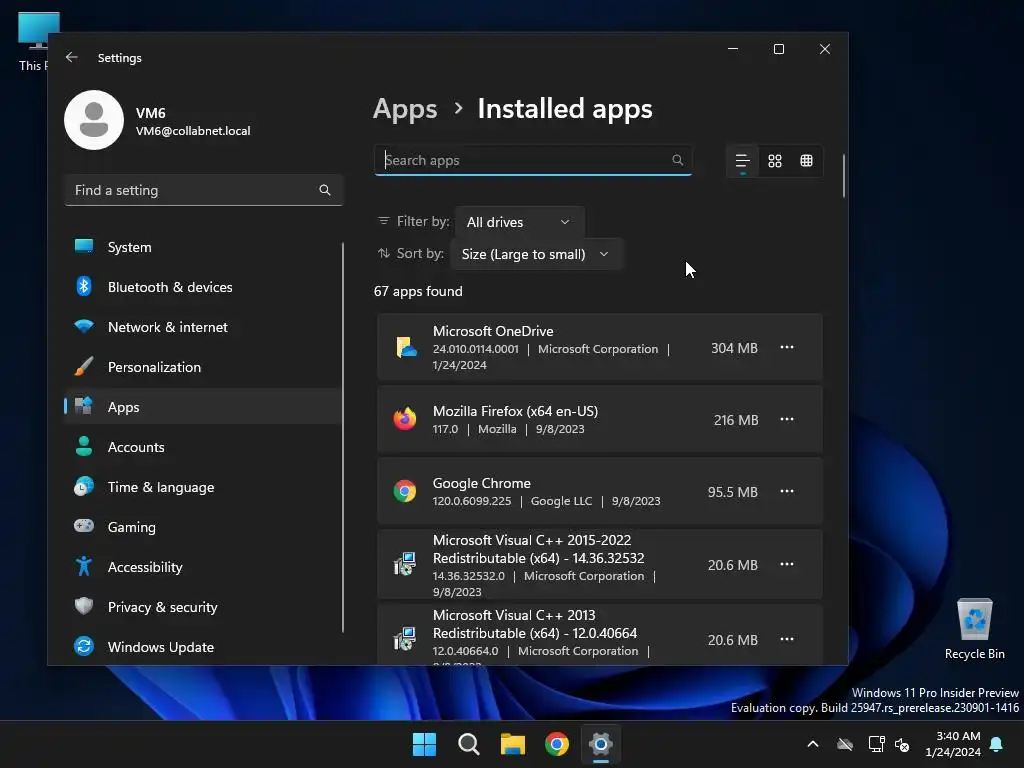Click the magnifier in Search apps box

677,160
